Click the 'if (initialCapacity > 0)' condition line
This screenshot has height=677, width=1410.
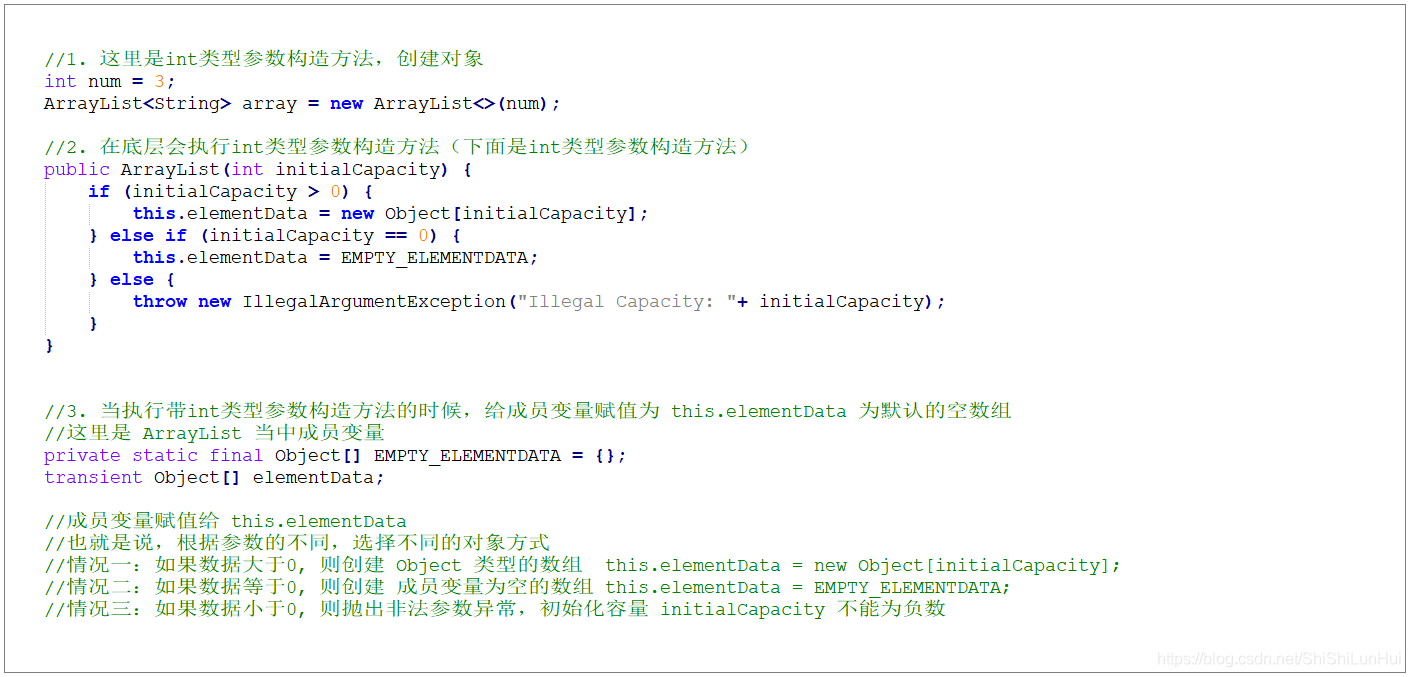point(229,191)
